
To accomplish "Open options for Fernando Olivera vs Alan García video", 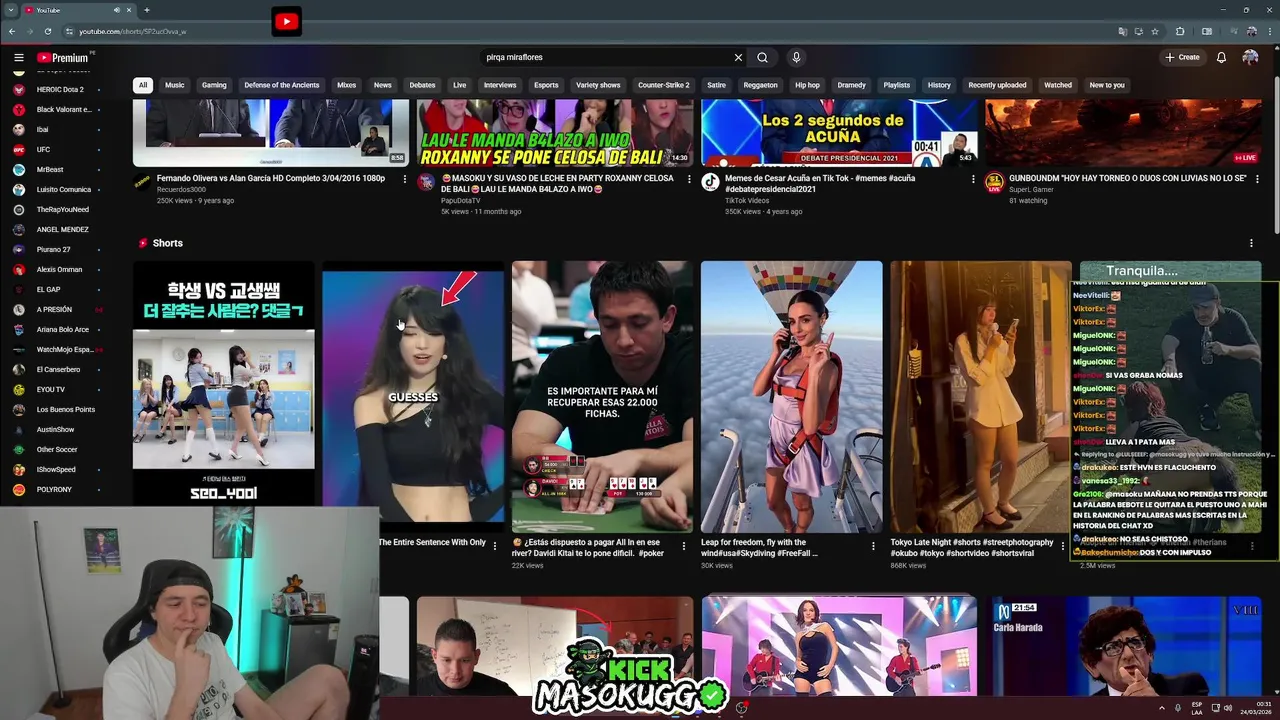I will point(405,179).
